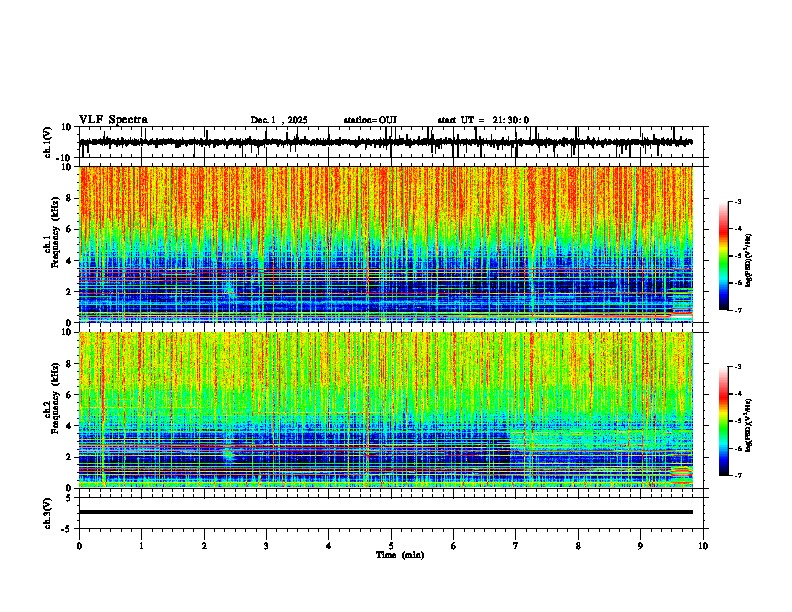Click the "-5" tick on ch.3(V) axis
Viewport: 792px width, 612px height.
tap(66, 529)
